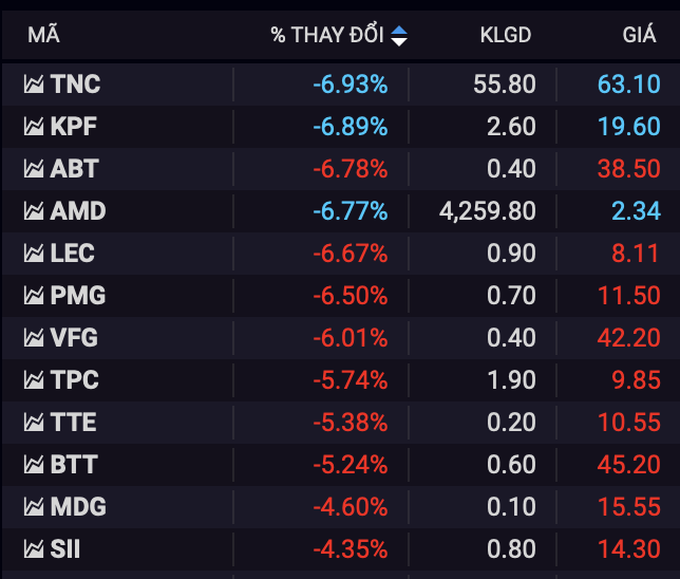Open the chart icon for VFG

(x=35, y=338)
